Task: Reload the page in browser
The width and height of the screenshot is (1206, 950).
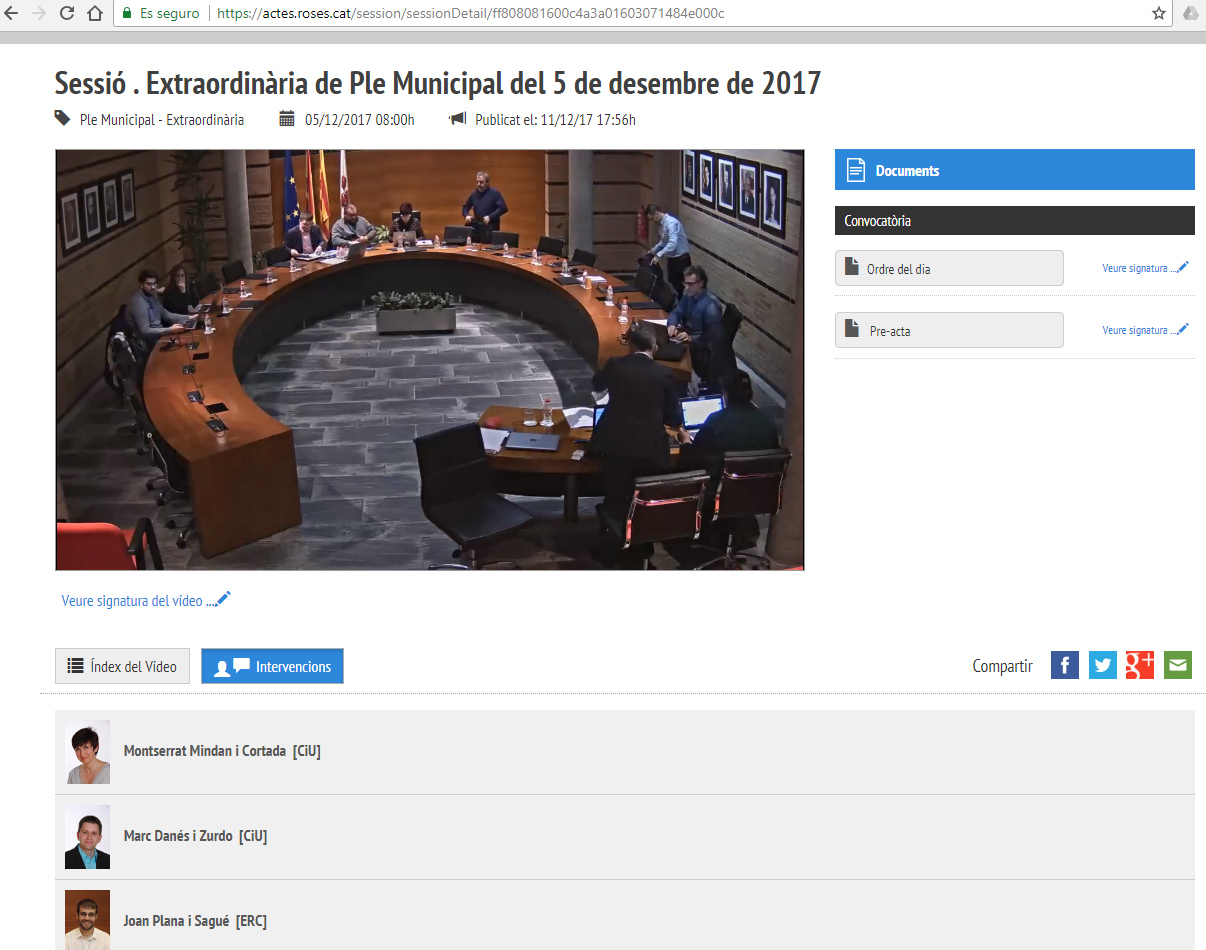Action: pyautogui.click(x=67, y=14)
